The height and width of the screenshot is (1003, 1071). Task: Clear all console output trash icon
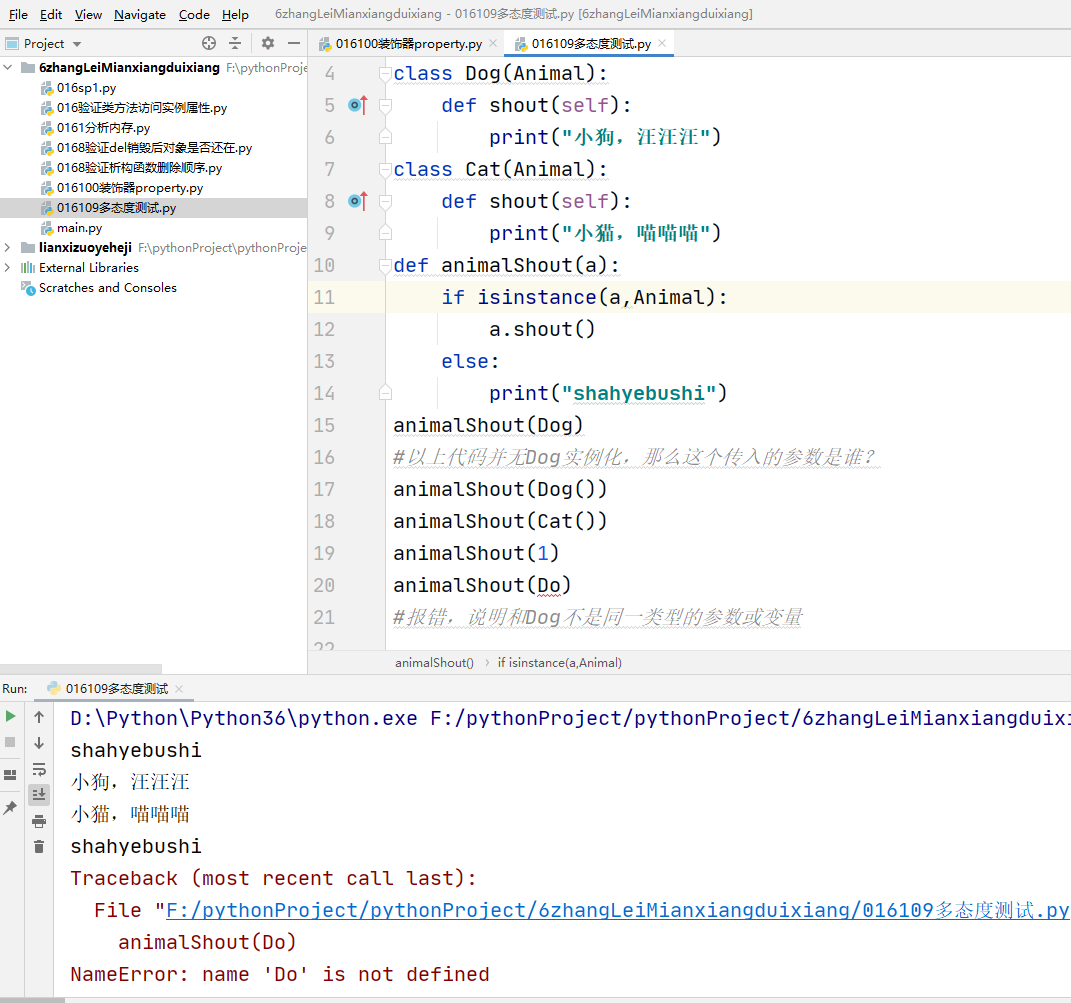(39, 847)
